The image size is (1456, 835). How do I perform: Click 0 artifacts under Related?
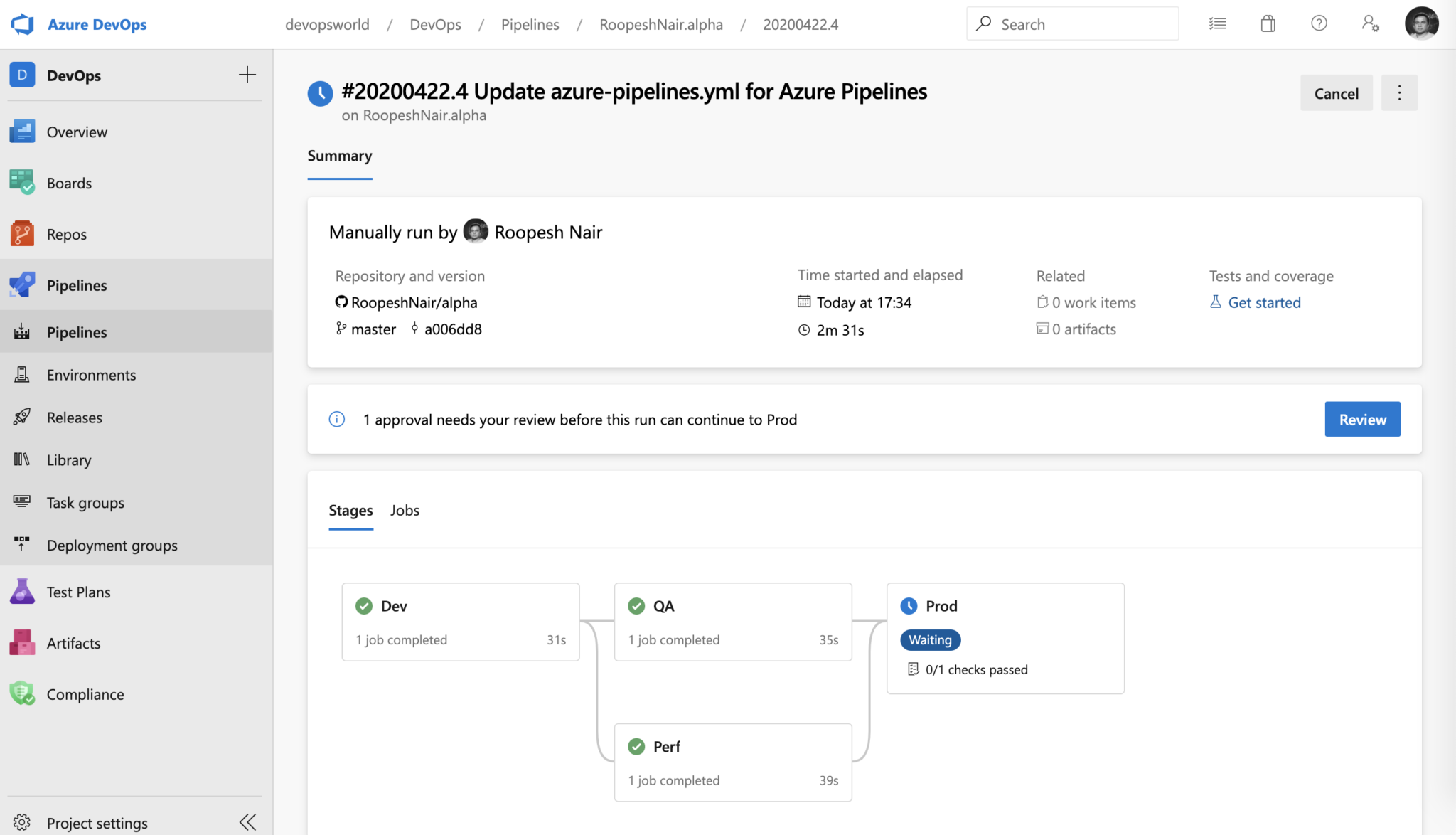point(1083,329)
